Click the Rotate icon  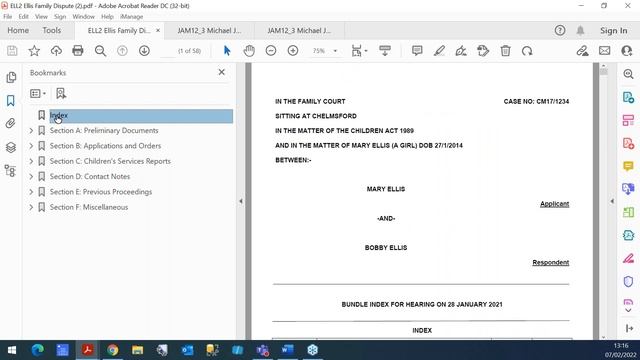(527, 51)
